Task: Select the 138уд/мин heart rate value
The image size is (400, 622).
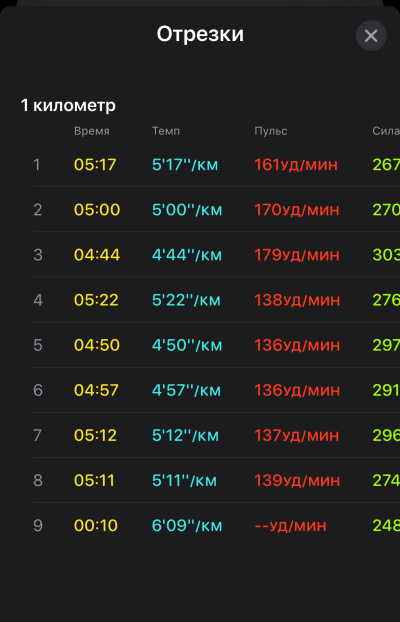Action: pos(297,300)
